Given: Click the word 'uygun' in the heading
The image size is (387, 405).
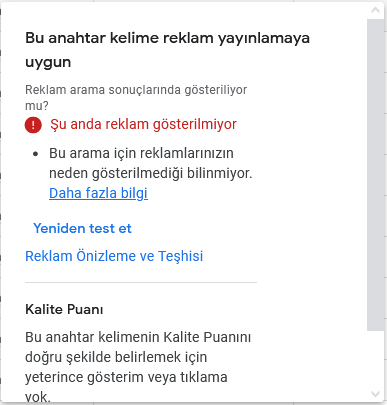Looking at the screenshot, I should 48,63.
